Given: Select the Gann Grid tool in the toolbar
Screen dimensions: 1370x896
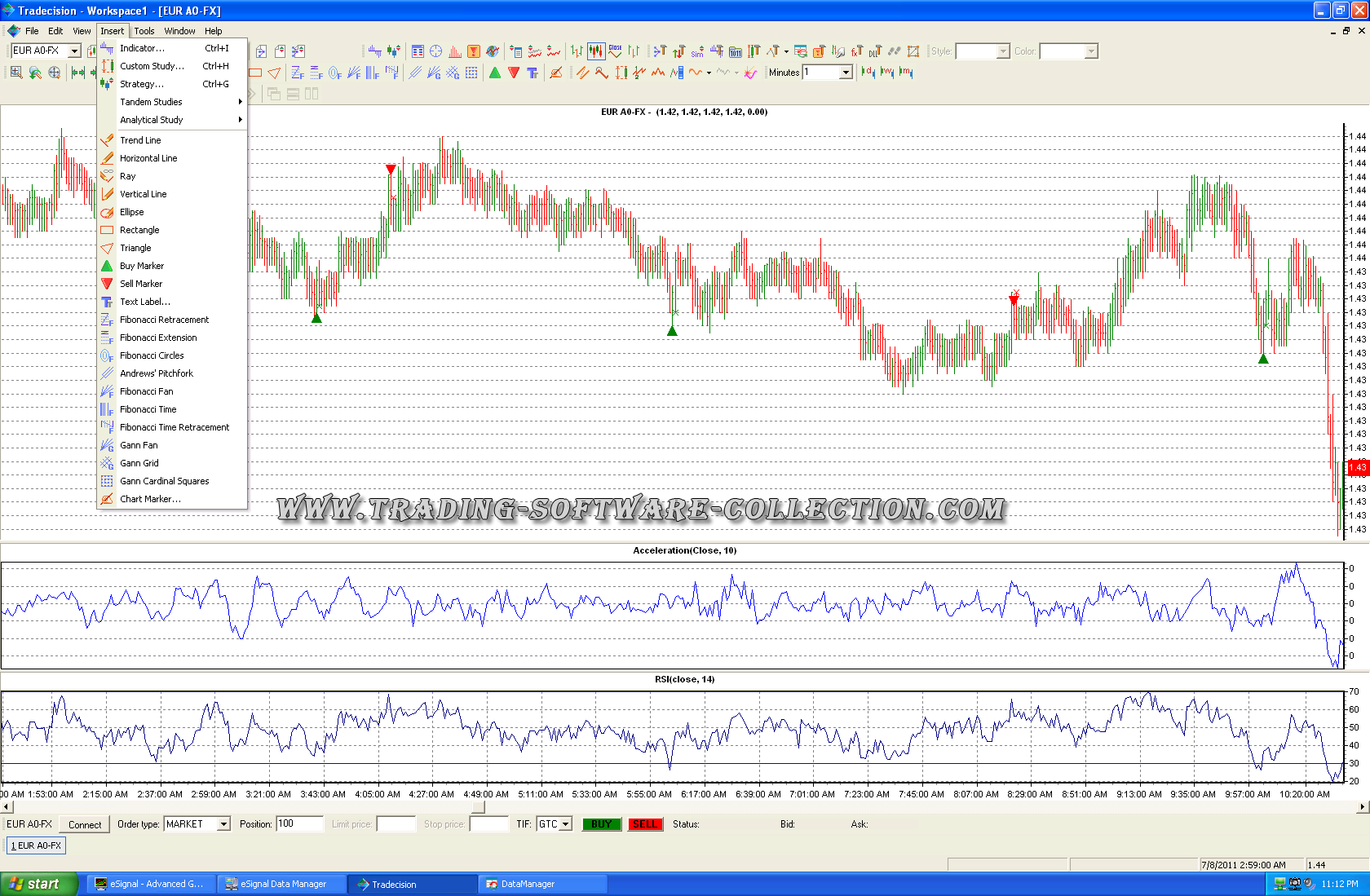Looking at the screenshot, I should click(453, 73).
